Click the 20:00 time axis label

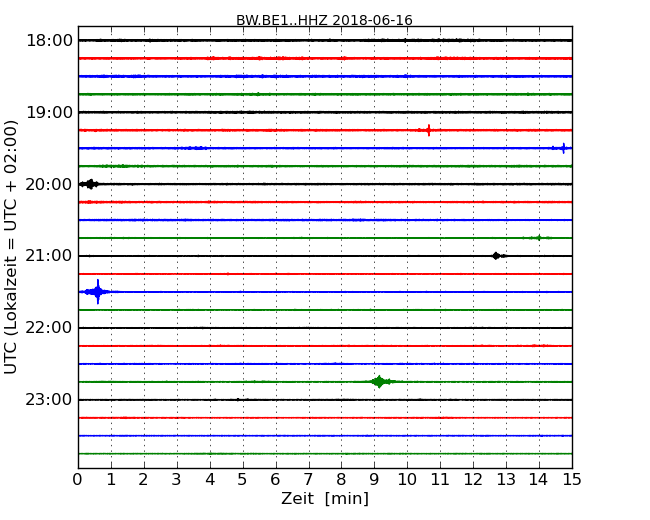click(x=49, y=184)
